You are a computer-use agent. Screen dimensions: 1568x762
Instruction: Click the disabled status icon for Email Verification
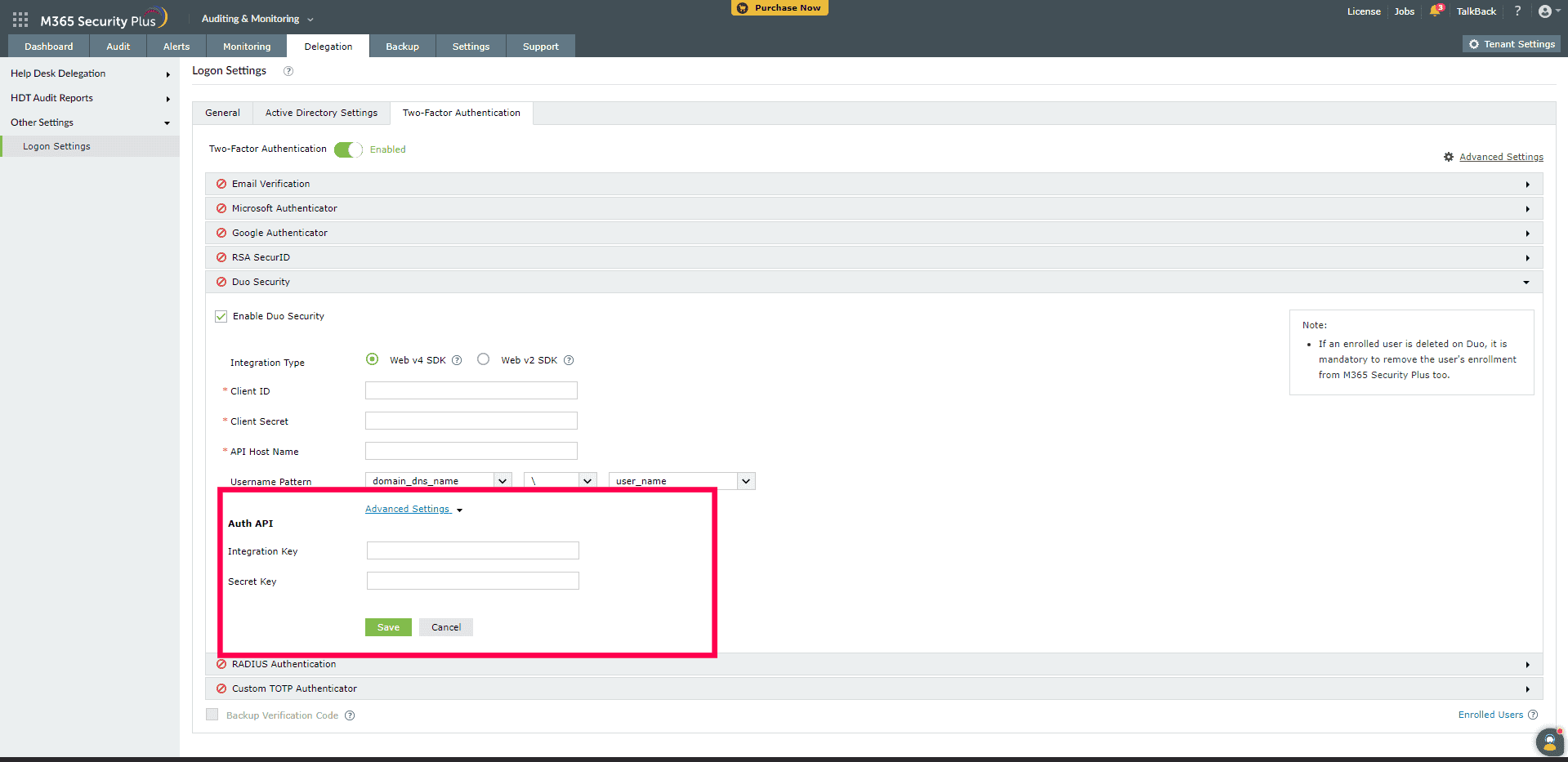coord(221,184)
